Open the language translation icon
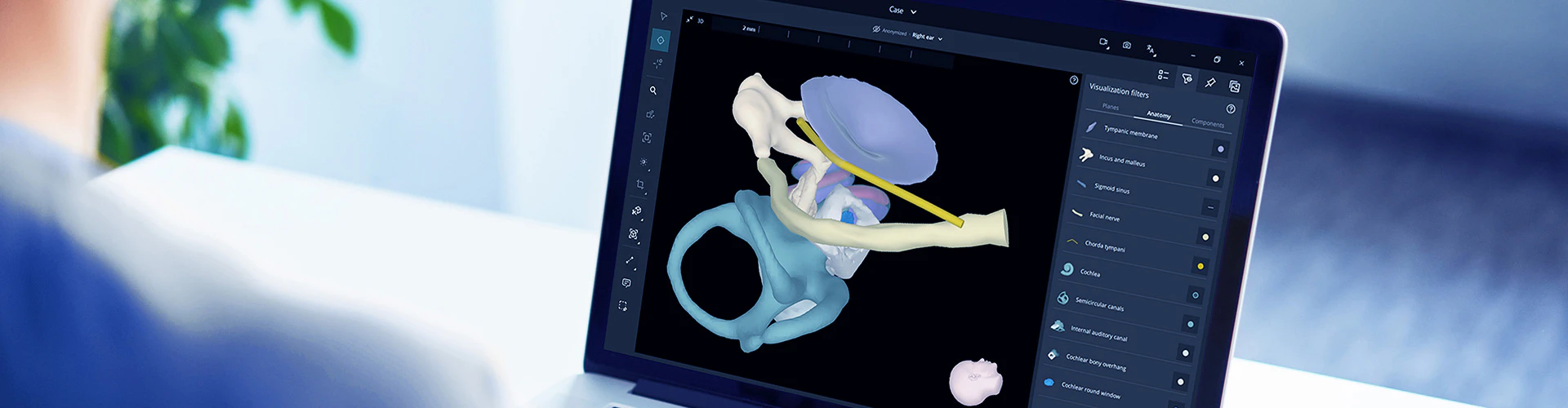 pyautogui.click(x=1151, y=50)
